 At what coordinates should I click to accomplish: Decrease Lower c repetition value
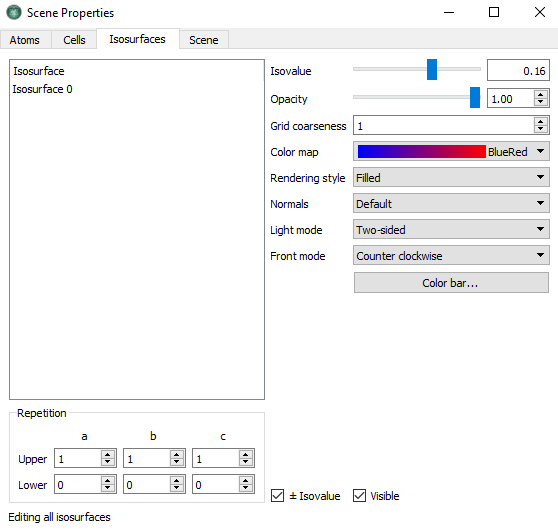coord(246,488)
